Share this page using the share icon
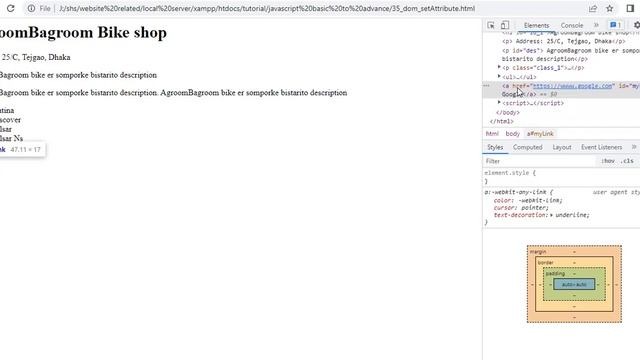 click(x=593, y=8)
